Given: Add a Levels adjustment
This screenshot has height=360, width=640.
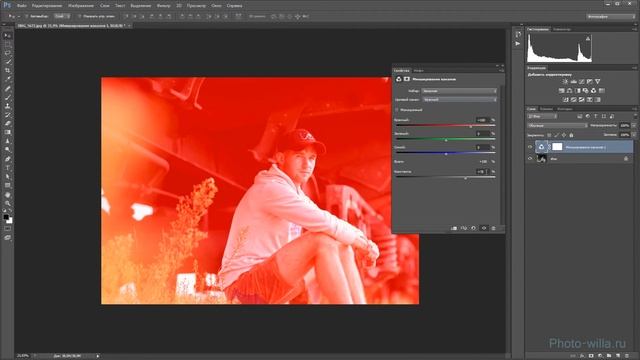Looking at the screenshot, I should 573,82.
